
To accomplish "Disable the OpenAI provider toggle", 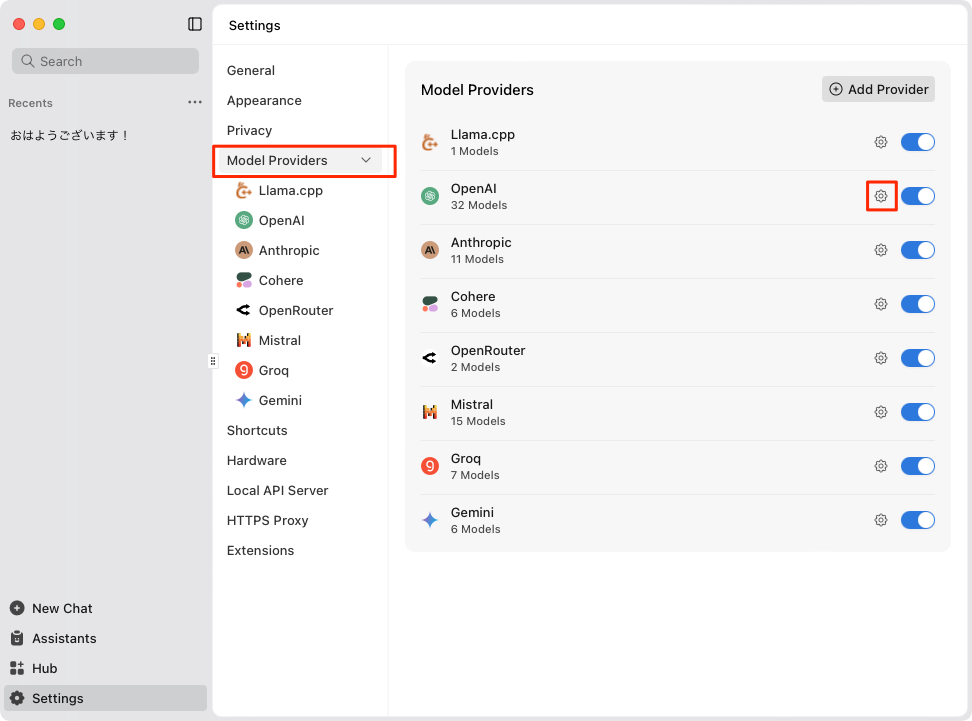I will coord(917,196).
